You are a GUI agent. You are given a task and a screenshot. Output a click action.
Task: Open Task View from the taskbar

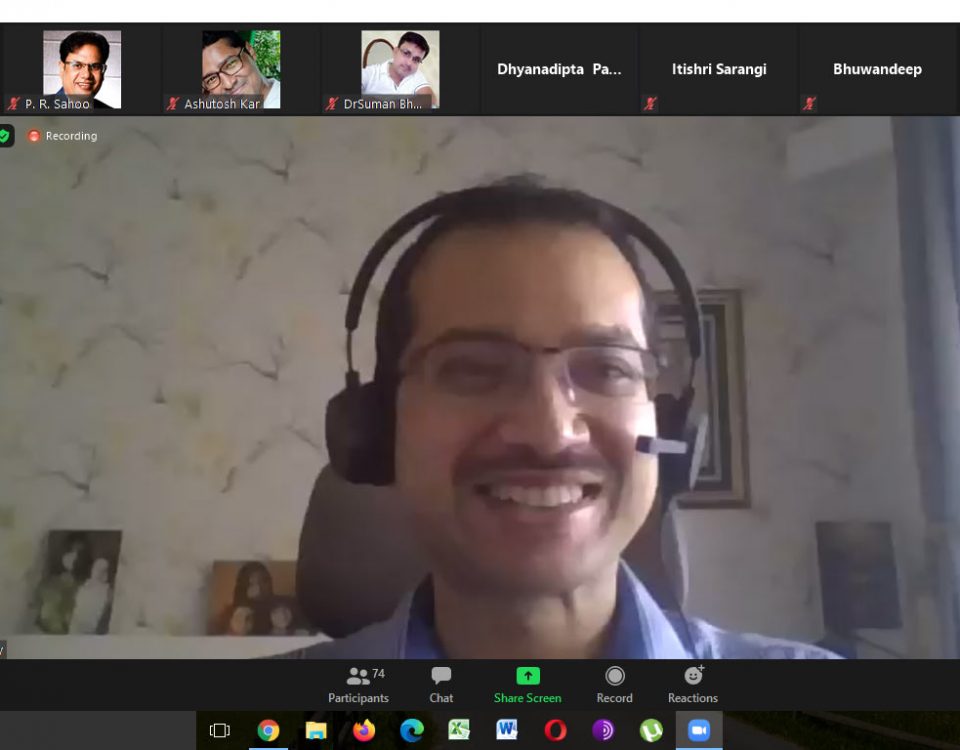tap(220, 731)
